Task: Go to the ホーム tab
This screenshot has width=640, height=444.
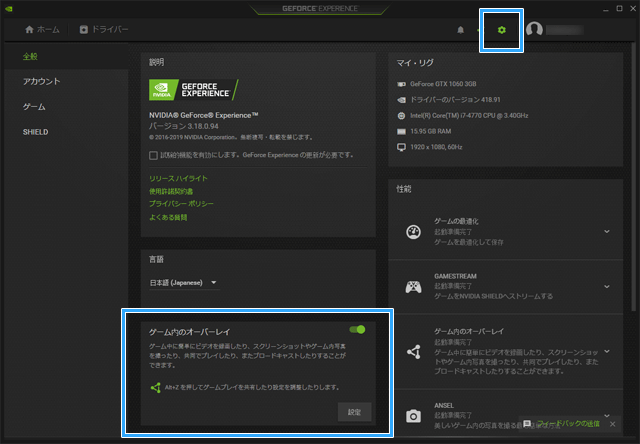Action: click(x=42, y=29)
